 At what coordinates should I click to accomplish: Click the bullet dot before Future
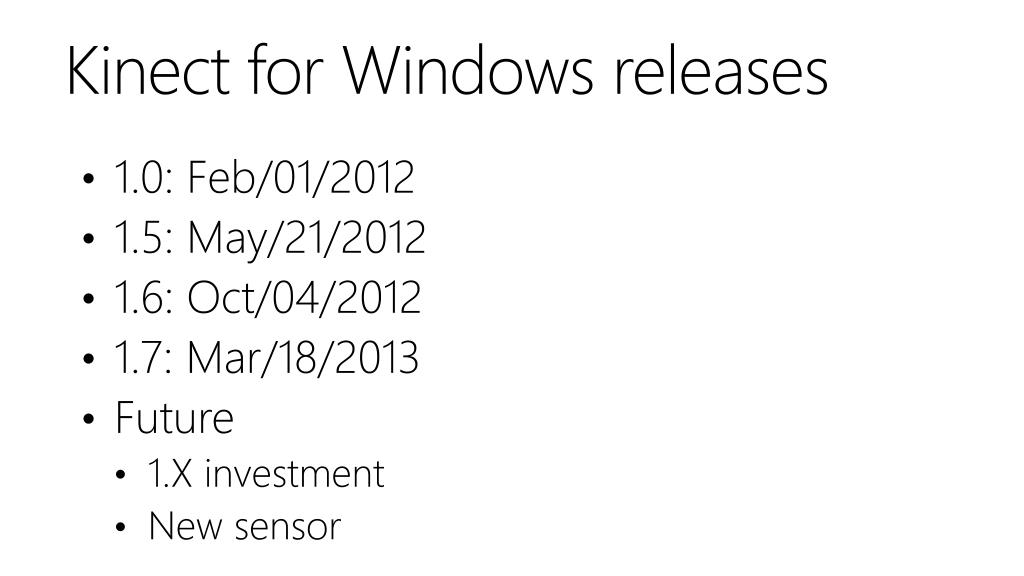point(89,419)
